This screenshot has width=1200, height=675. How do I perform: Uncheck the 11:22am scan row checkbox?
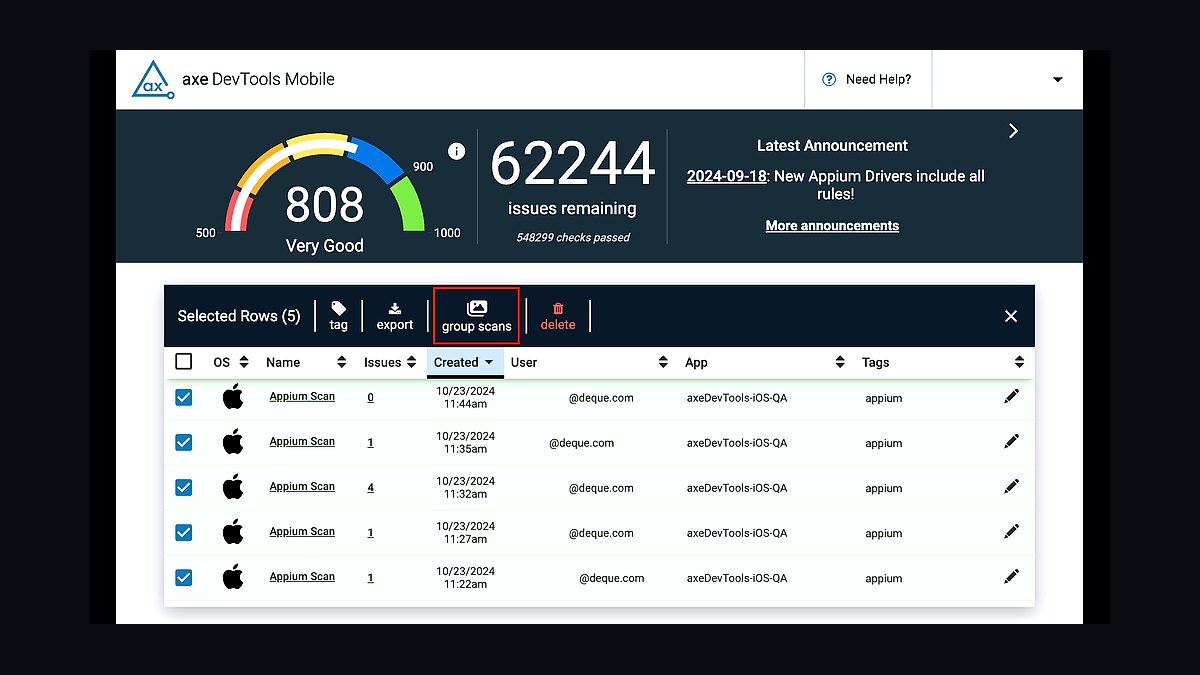pyautogui.click(x=184, y=577)
